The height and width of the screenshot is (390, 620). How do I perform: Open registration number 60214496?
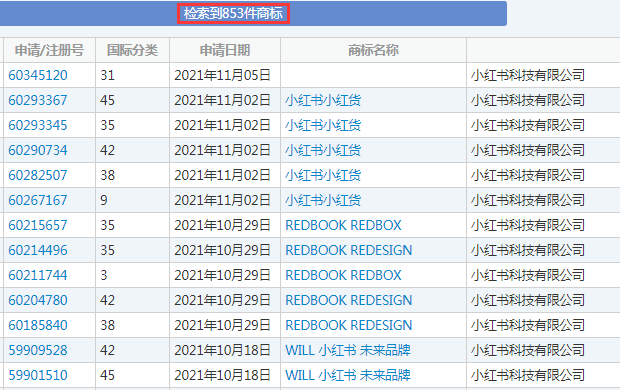(x=38, y=250)
